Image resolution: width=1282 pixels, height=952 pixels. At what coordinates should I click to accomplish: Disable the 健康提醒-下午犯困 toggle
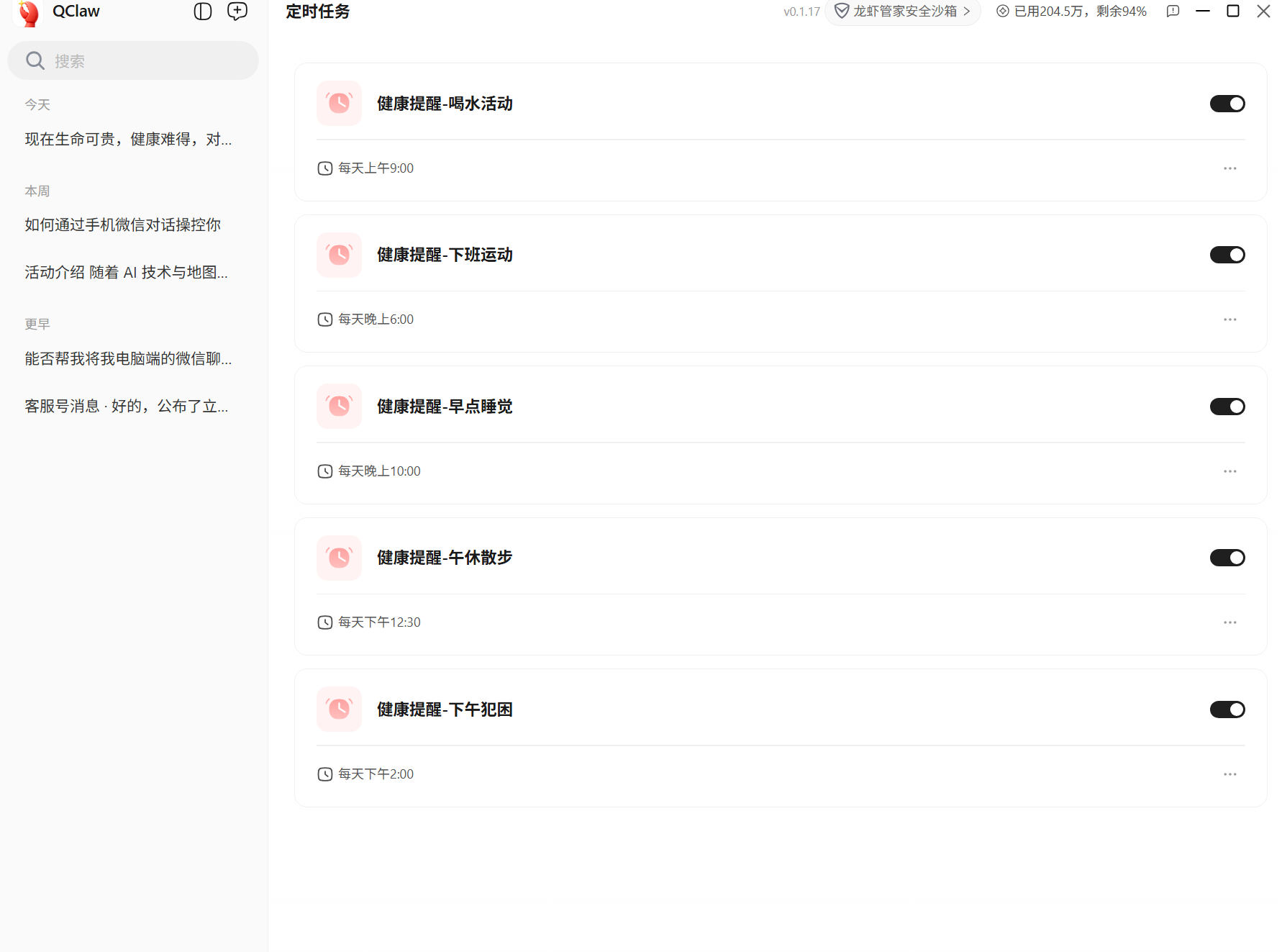click(1227, 710)
